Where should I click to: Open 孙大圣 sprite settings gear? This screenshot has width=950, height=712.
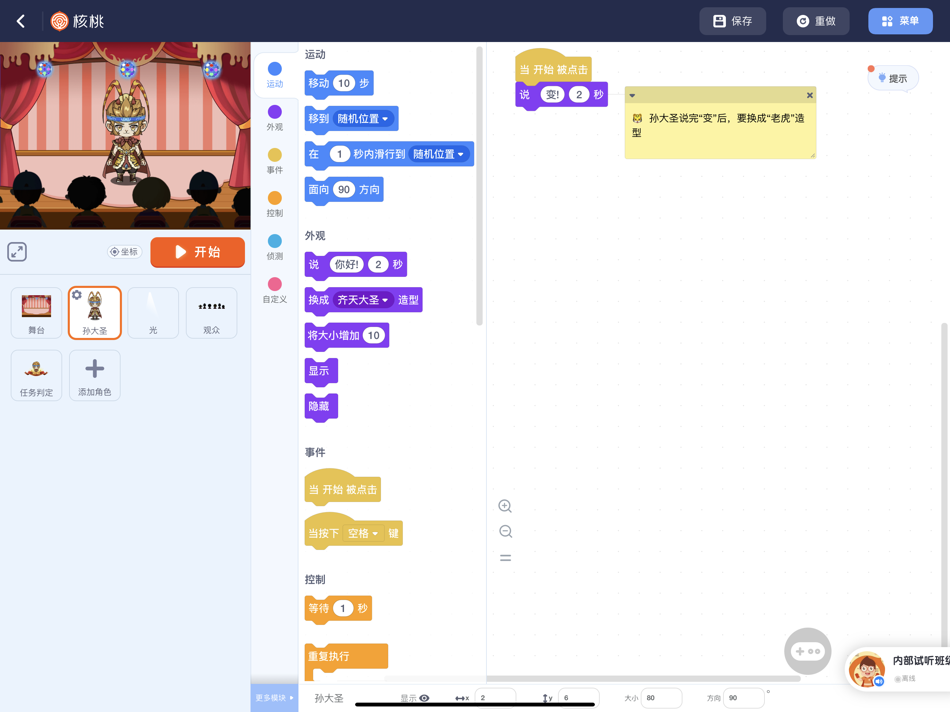pos(76,295)
